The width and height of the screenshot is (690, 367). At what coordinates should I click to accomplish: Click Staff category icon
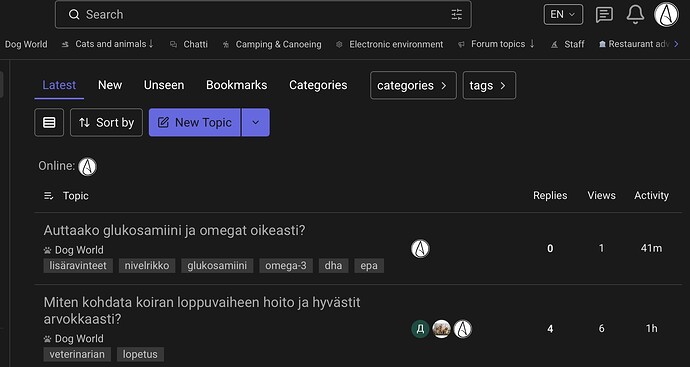tap(554, 44)
